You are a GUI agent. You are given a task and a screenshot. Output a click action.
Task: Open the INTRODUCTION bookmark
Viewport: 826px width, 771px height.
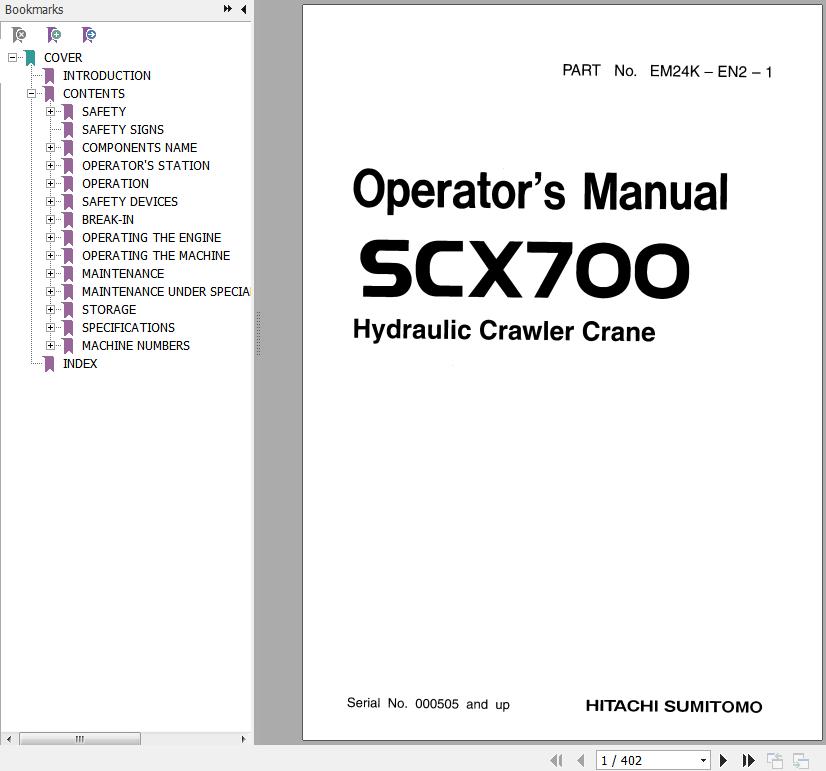tap(107, 76)
